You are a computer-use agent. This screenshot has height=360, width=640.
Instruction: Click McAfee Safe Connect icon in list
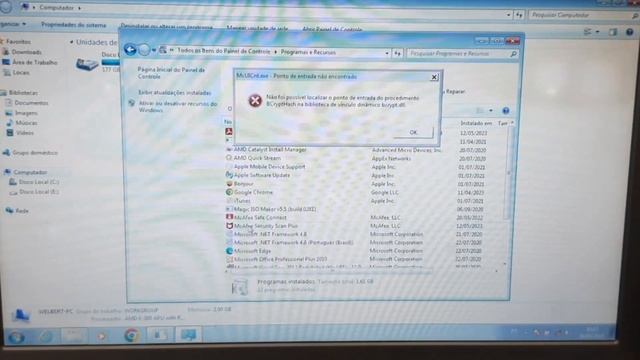coord(229,217)
